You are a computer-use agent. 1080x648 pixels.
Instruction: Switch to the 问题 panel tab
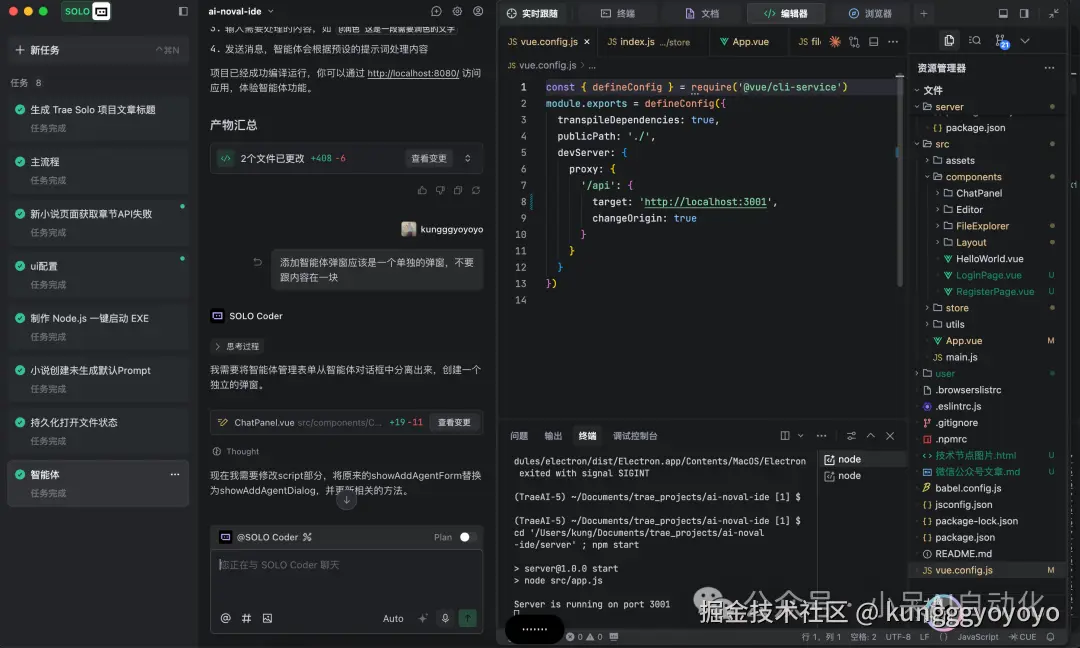pyautogui.click(x=519, y=436)
